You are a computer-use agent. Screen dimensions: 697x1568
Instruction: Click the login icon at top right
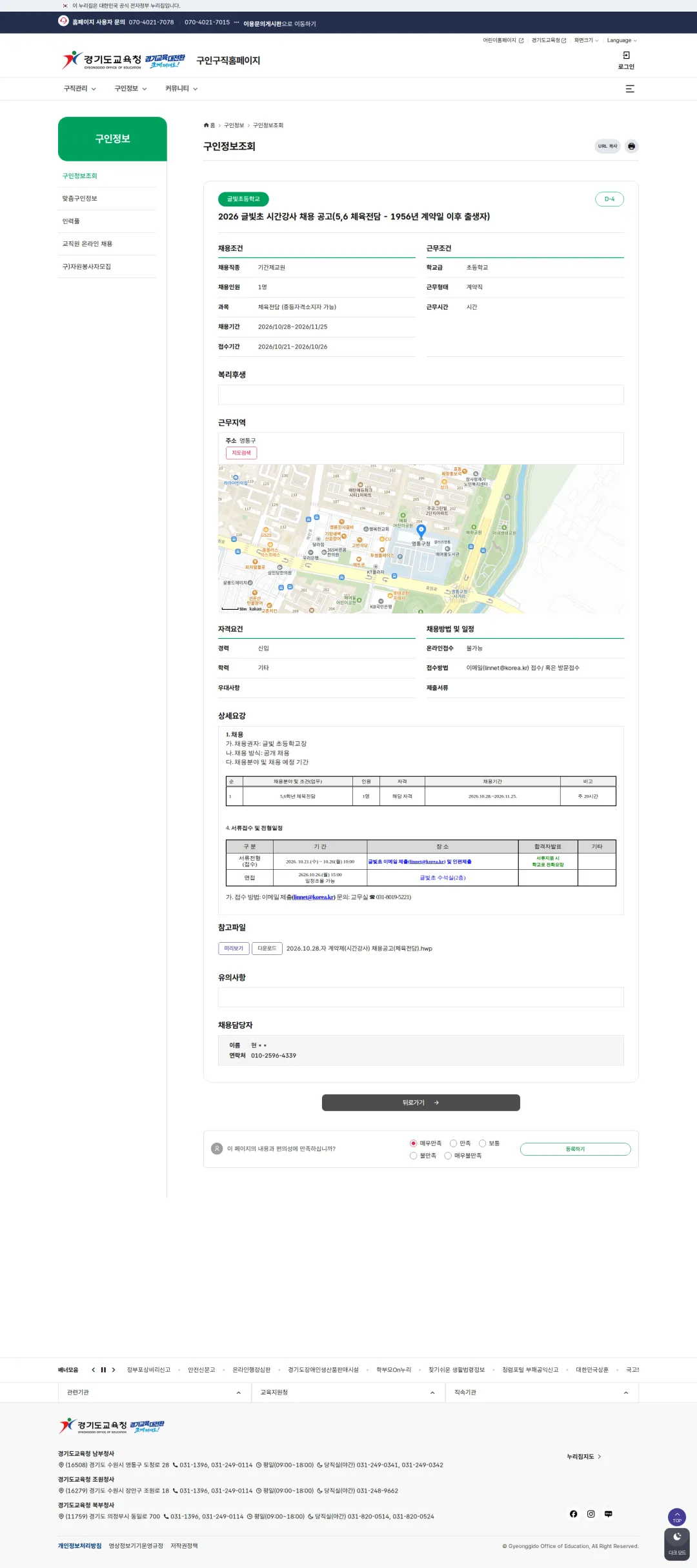tap(626, 61)
